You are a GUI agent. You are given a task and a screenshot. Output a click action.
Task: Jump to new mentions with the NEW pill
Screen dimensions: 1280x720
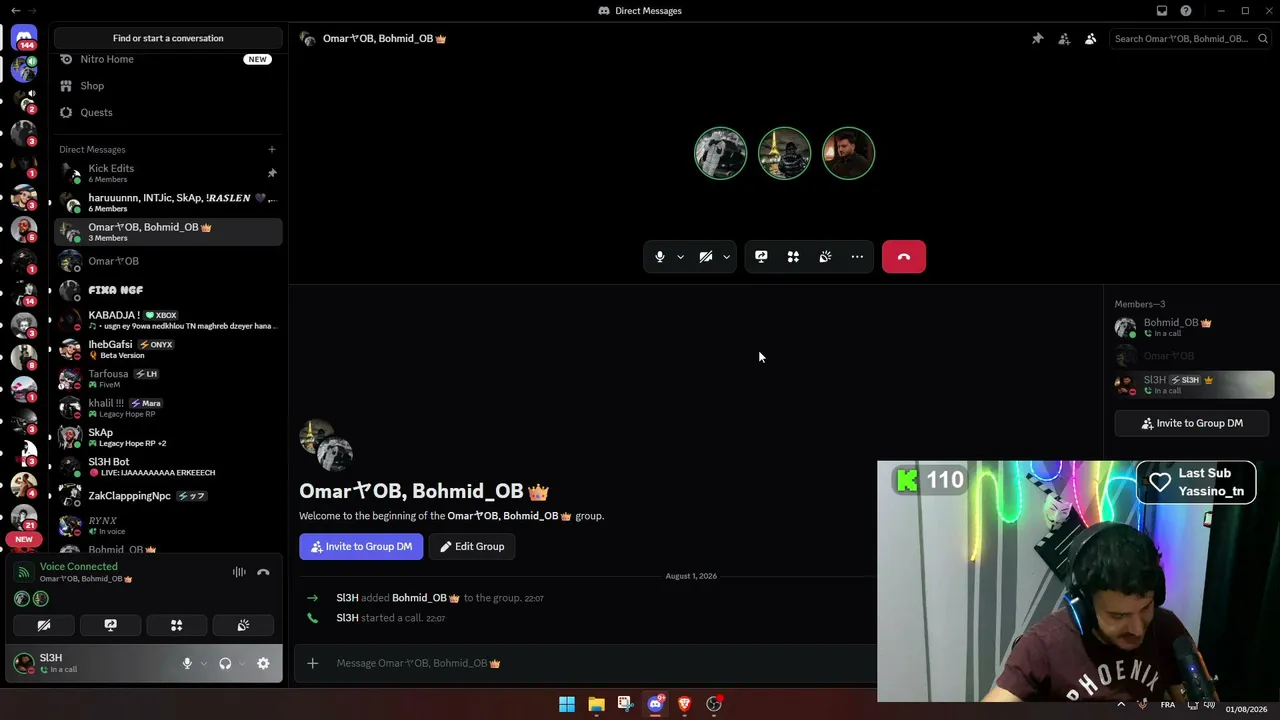click(x=24, y=539)
